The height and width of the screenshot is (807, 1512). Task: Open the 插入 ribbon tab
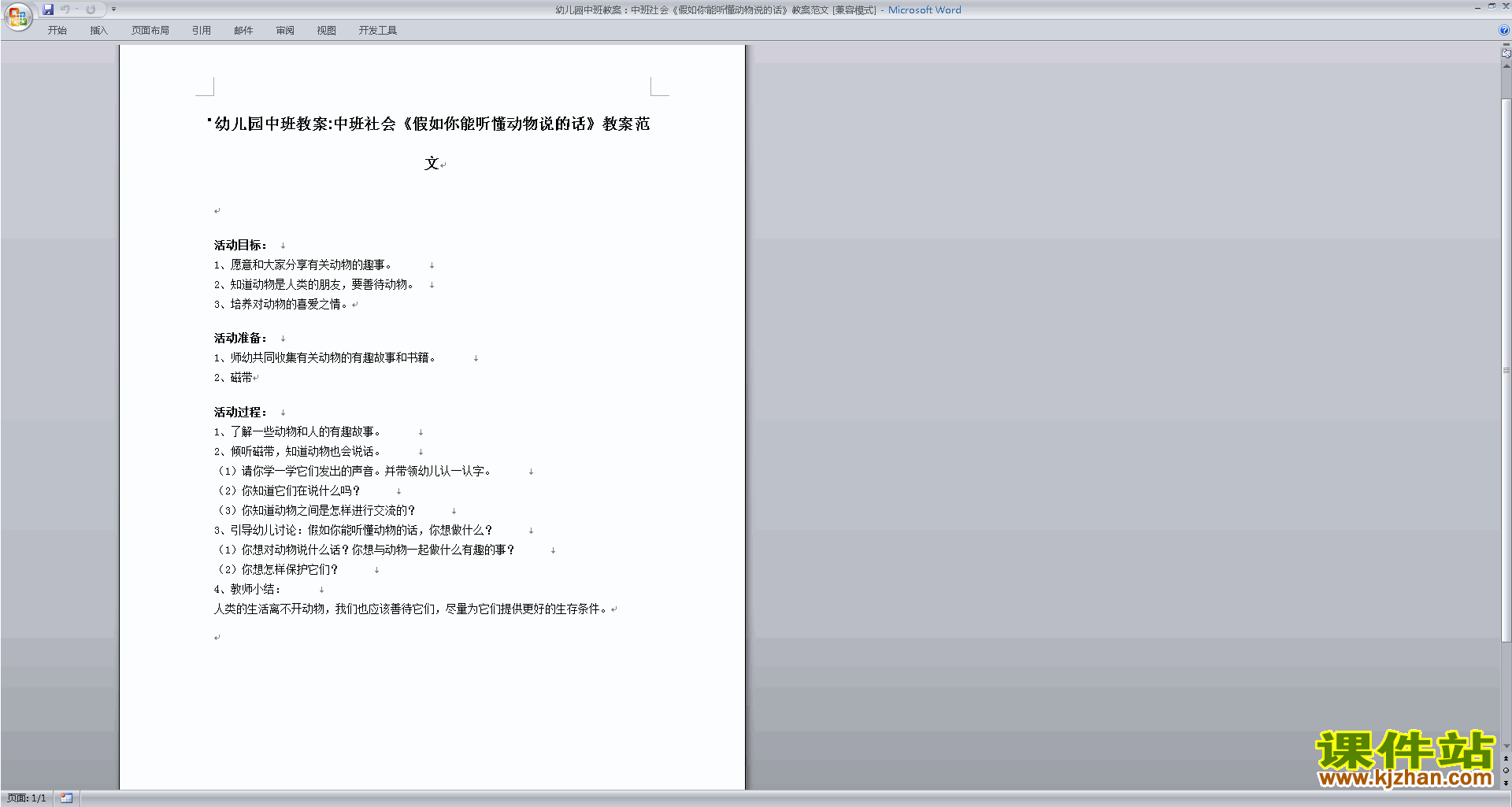(98, 31)
